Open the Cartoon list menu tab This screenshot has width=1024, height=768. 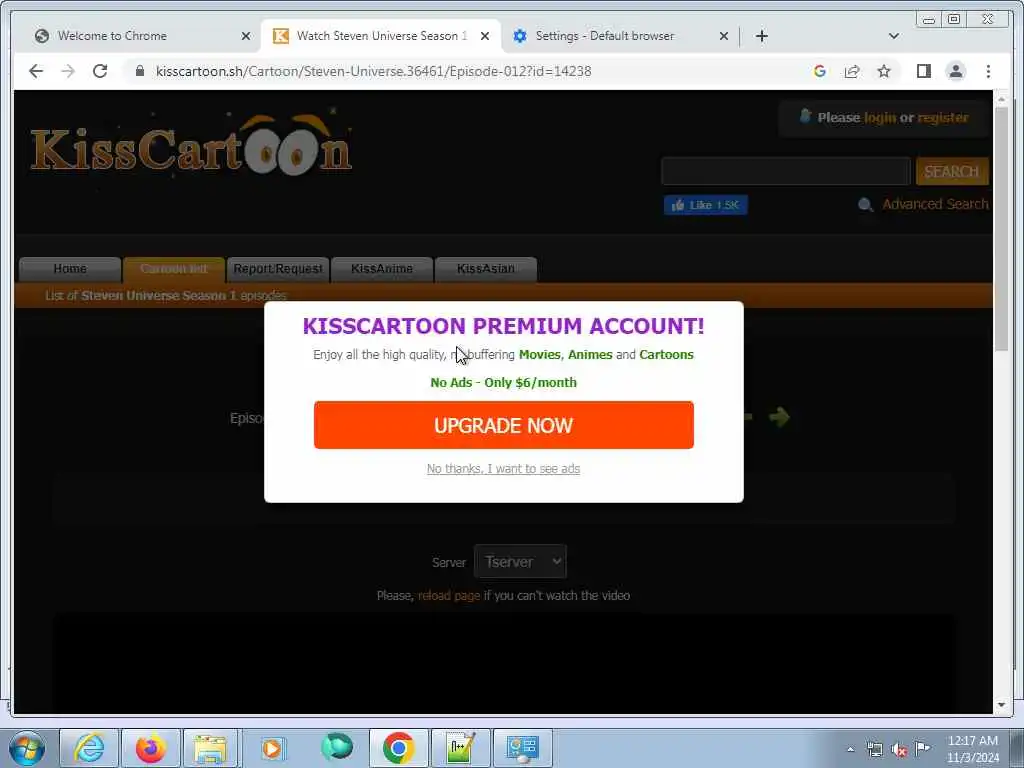point(174,269)
